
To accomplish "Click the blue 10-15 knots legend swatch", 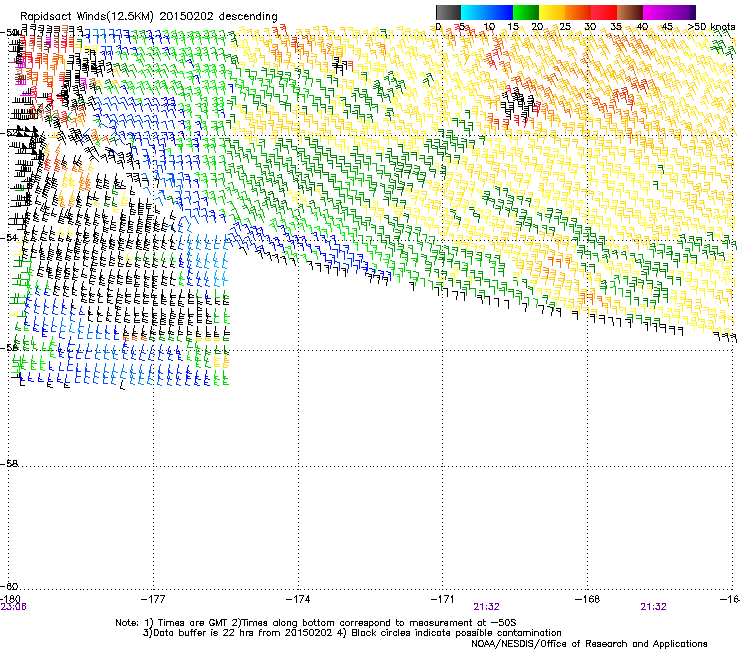I will point(500,12).
